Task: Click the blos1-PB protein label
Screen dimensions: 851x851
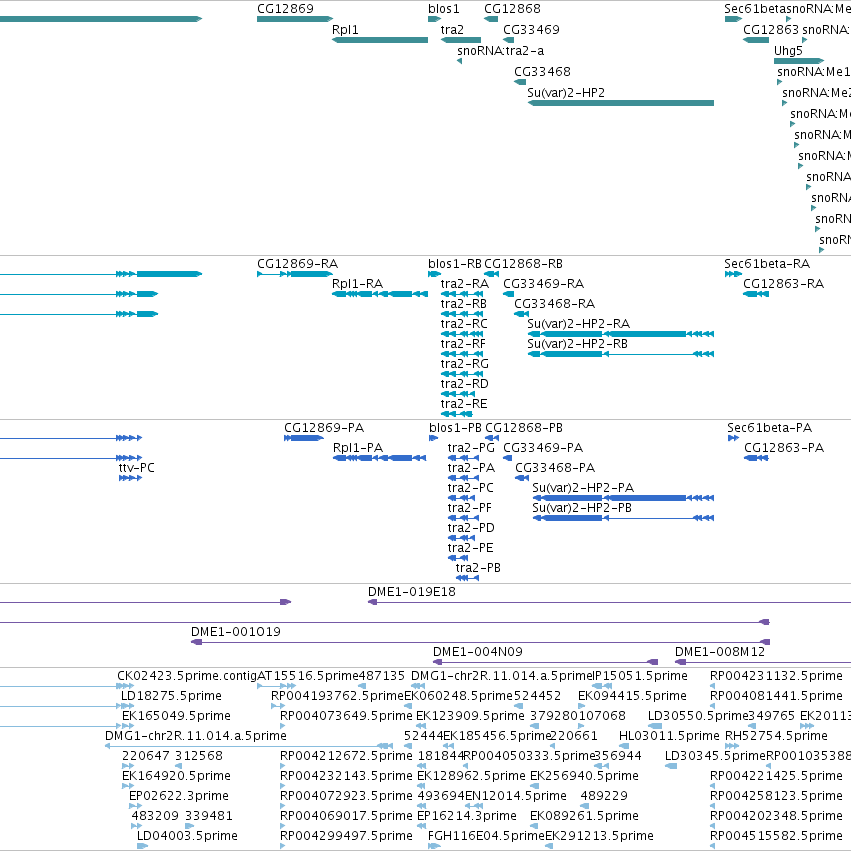Action: 455,428
